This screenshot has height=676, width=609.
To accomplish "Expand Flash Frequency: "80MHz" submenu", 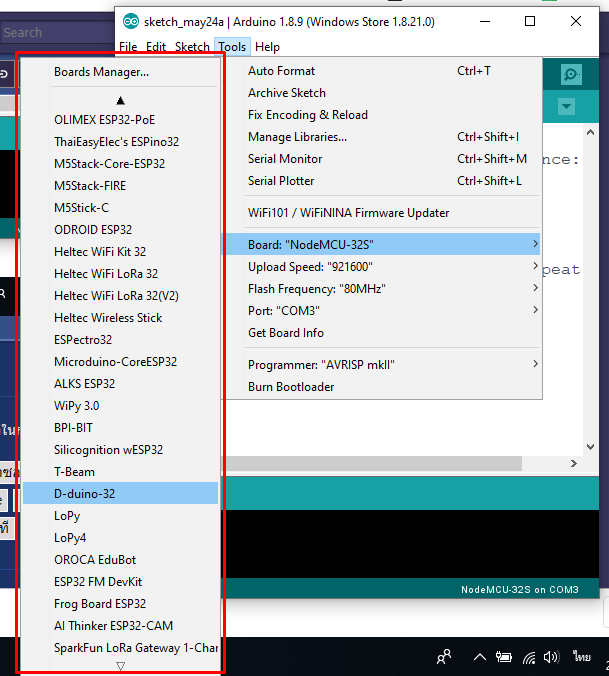I will tap(383, 288).
